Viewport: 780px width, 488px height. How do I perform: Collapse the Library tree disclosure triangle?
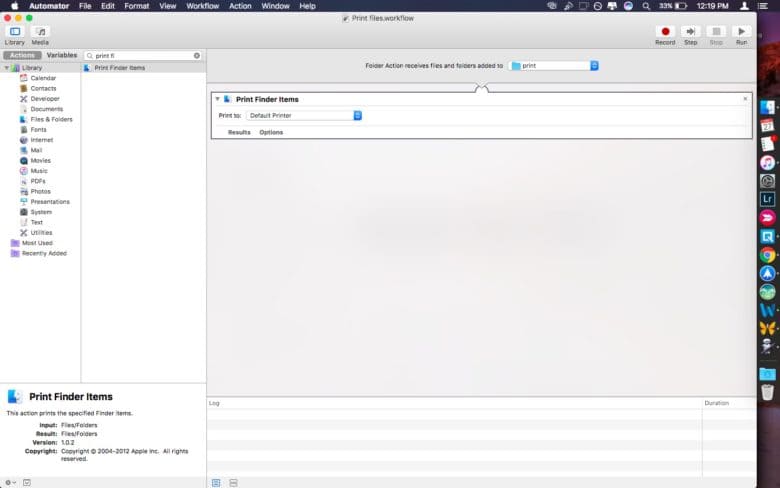tap(6, 68)
